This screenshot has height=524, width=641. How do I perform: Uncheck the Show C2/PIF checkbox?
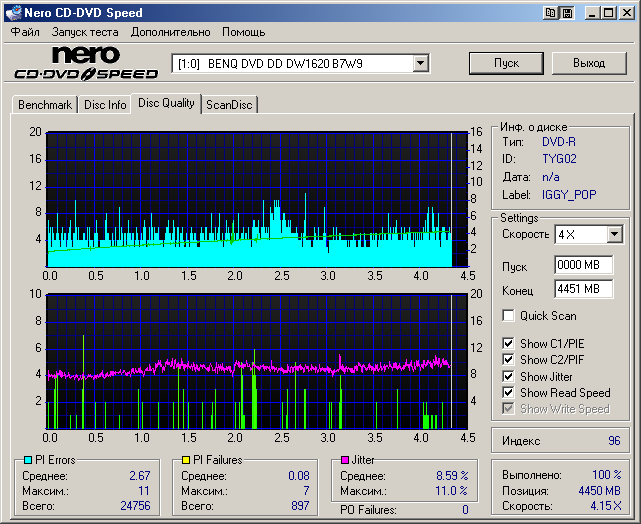pyautogui.click(x=509, y=361)
